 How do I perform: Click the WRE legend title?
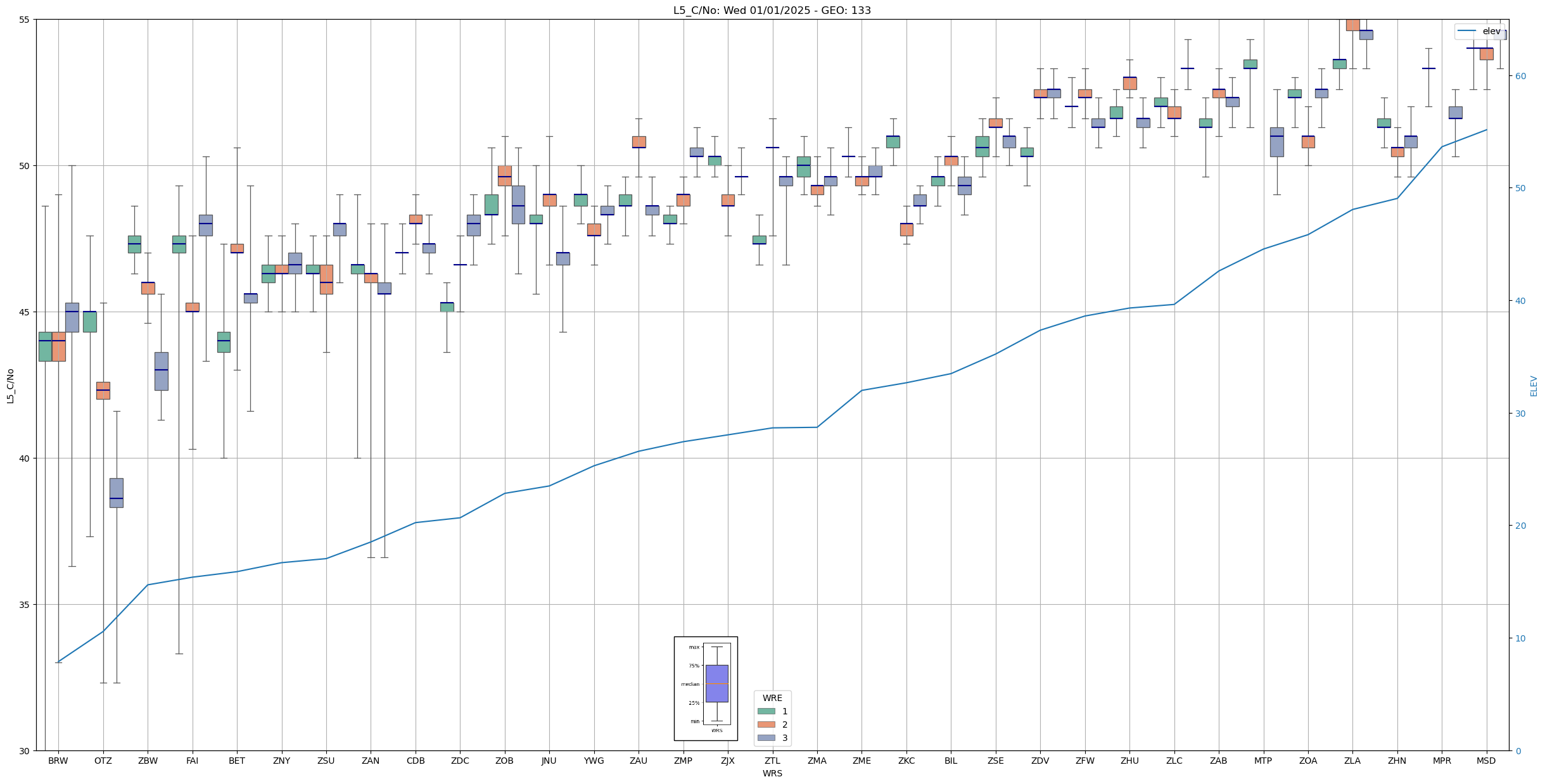pos(772,698)
